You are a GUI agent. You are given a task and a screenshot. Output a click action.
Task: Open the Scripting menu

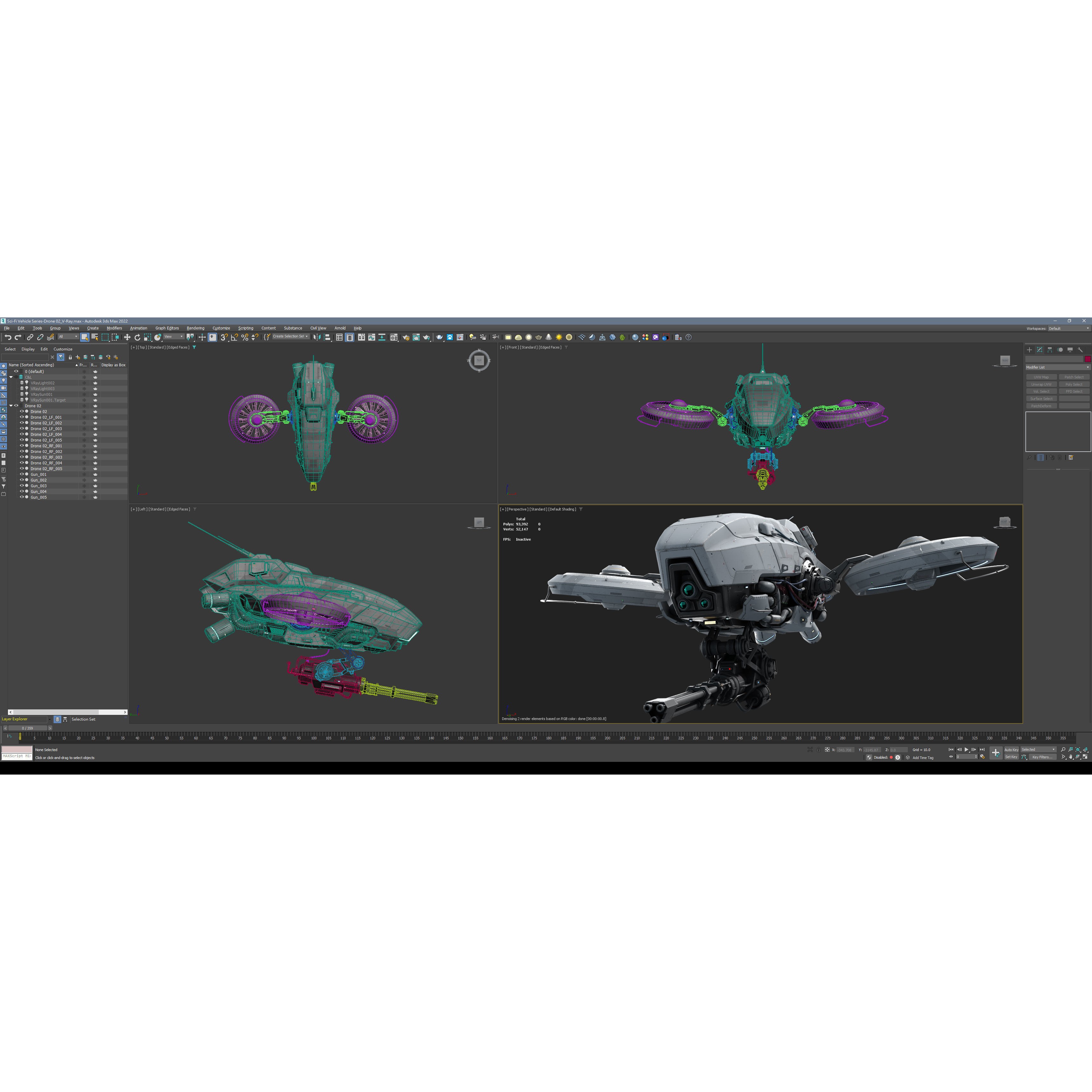coord(245,328)
